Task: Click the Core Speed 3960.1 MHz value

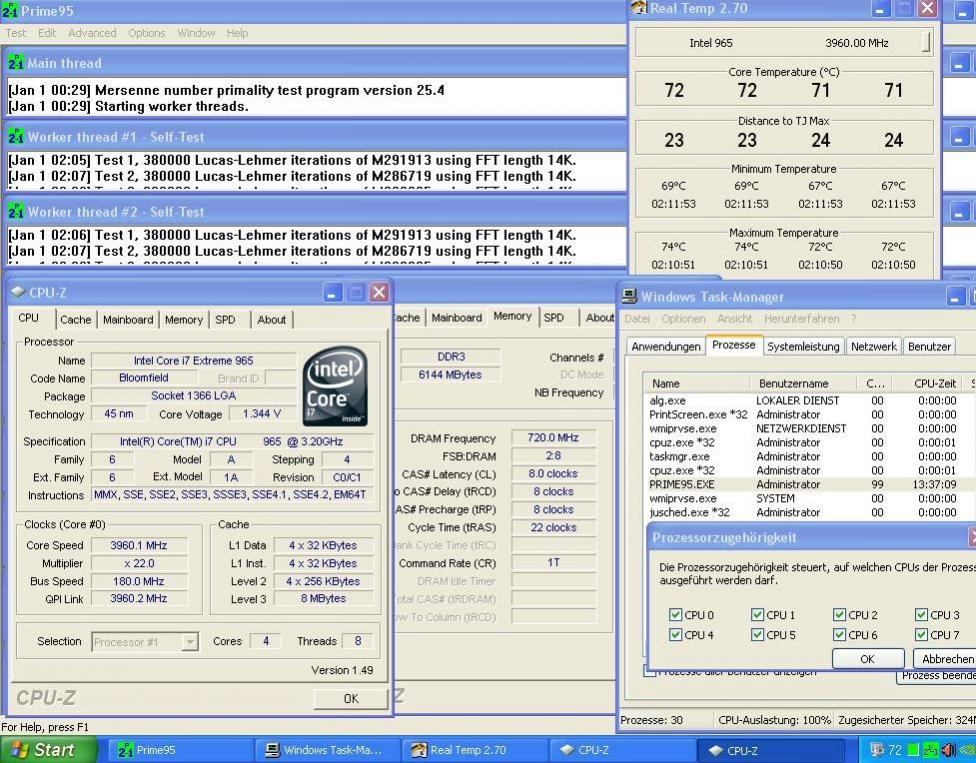Action: [x=139, y=545]
